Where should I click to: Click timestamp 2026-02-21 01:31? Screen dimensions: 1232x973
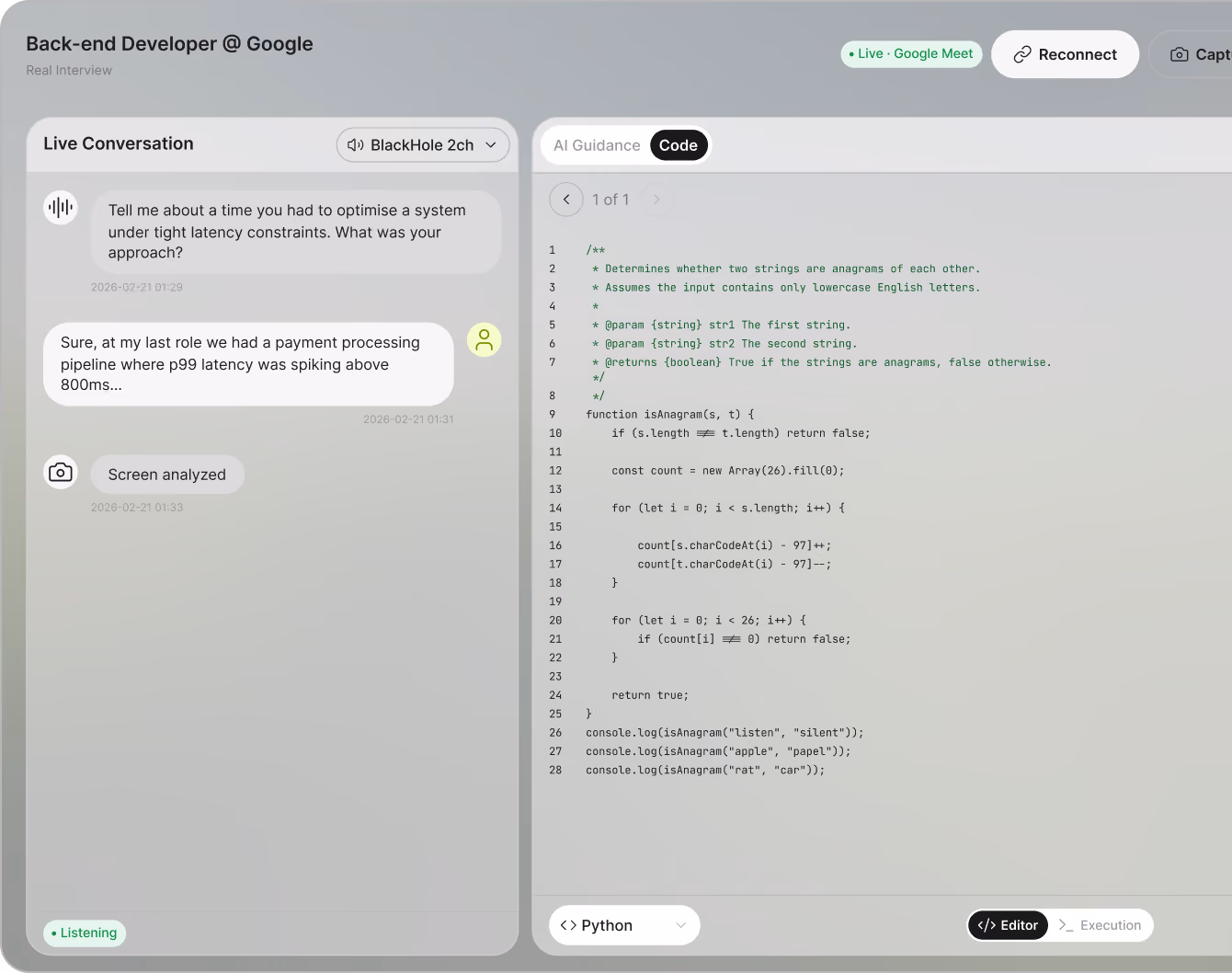(408, 419)
